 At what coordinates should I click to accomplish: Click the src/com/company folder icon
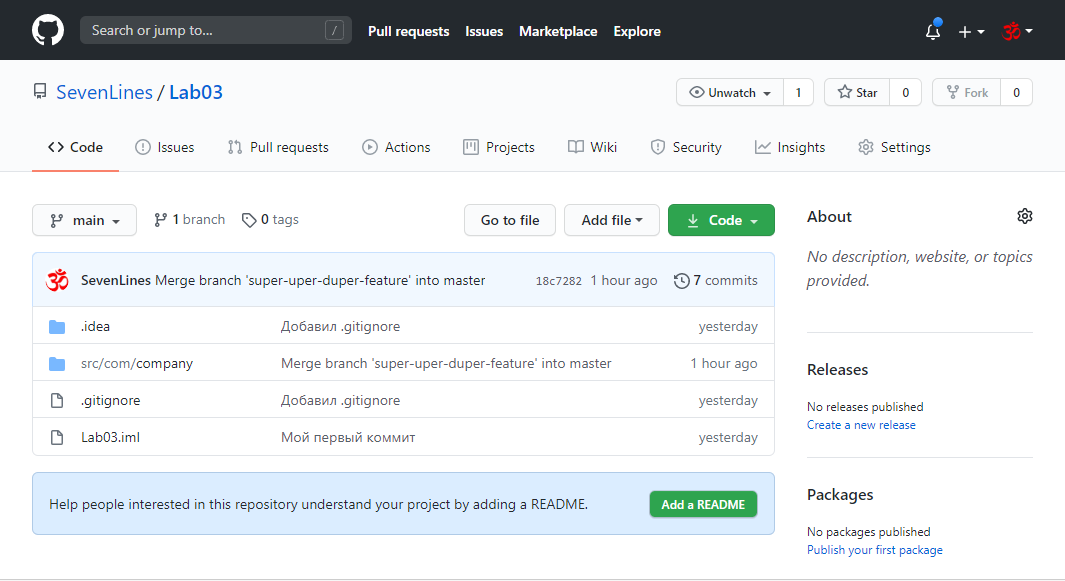pyautogui.click(x=57, y=364)
